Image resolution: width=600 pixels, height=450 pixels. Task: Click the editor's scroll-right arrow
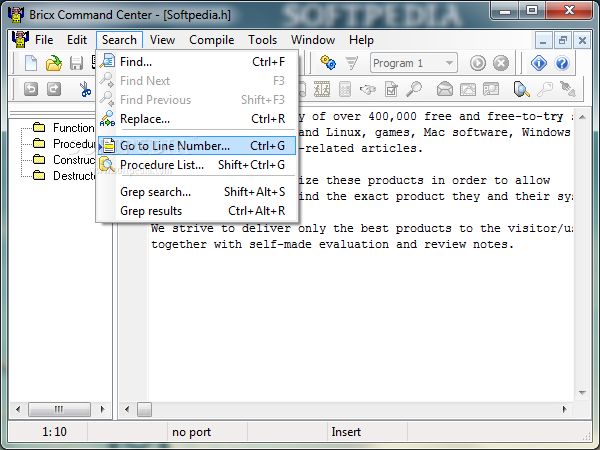pos(565,409)
